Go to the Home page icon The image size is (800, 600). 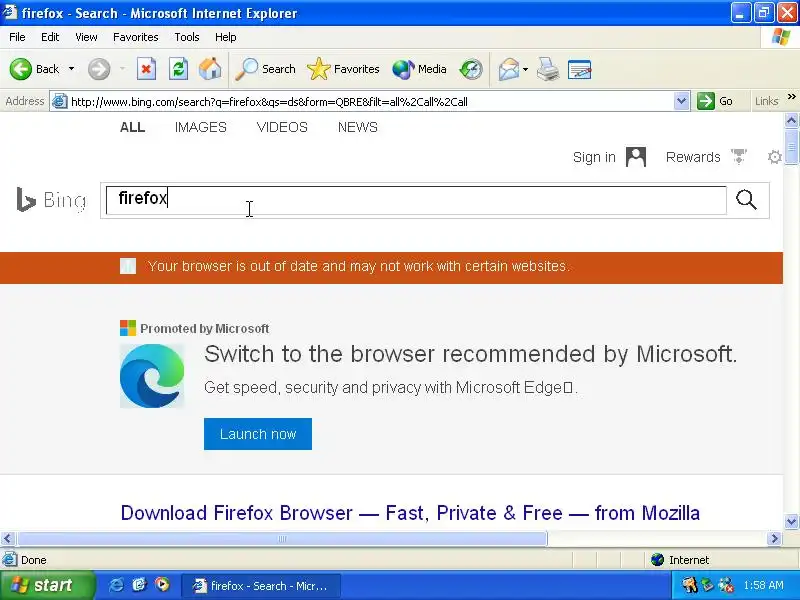point(210,69)
